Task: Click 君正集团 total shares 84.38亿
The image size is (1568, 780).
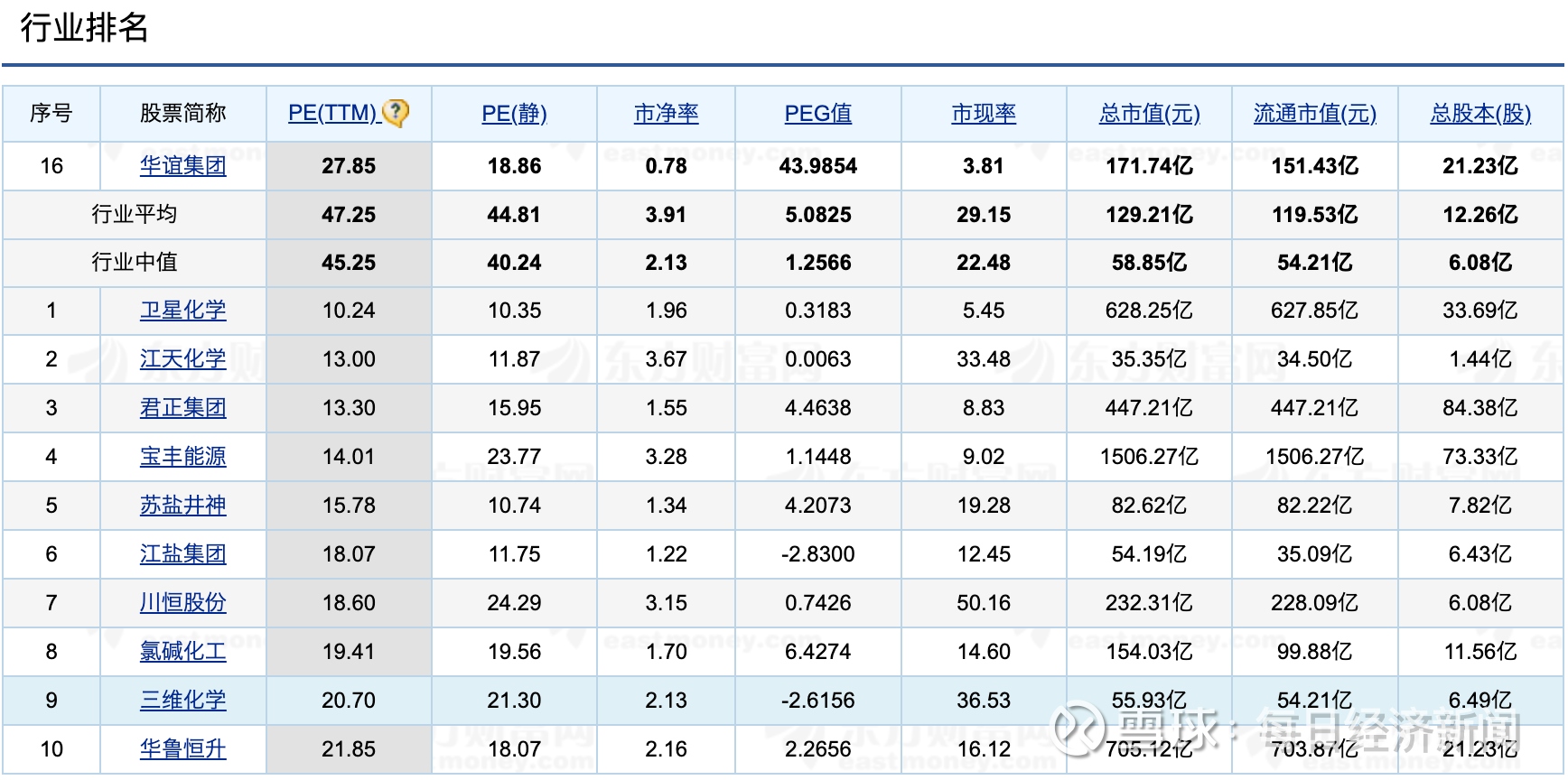Action: click(1480, 408)
